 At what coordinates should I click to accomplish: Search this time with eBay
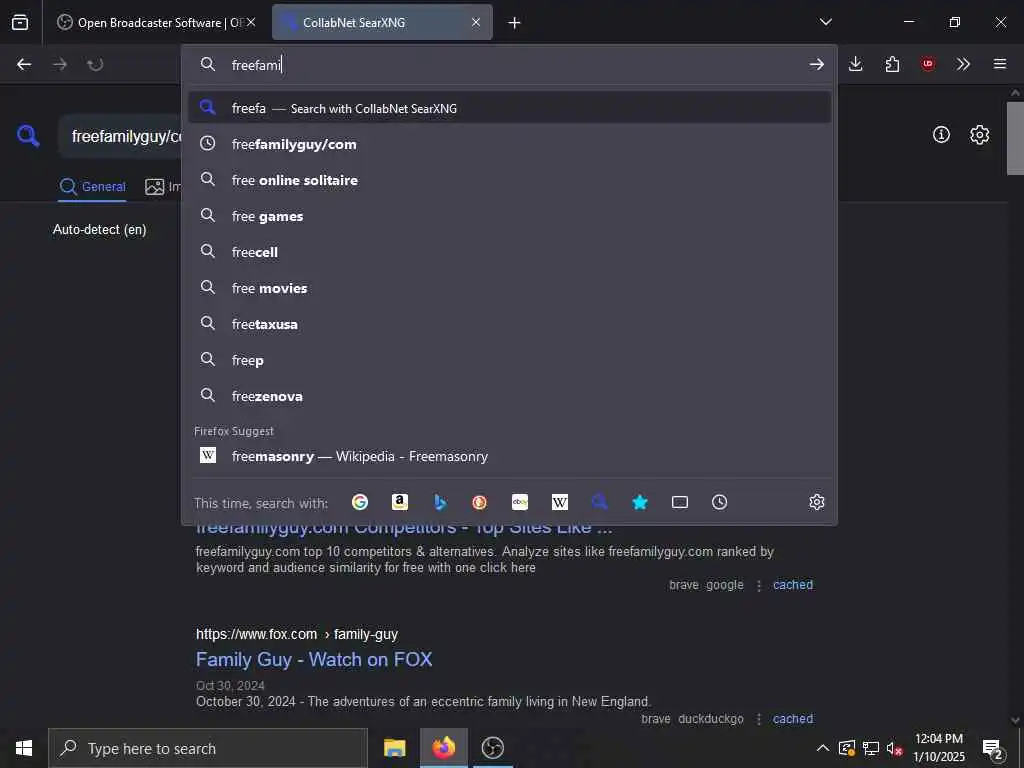tap(520, 502)
